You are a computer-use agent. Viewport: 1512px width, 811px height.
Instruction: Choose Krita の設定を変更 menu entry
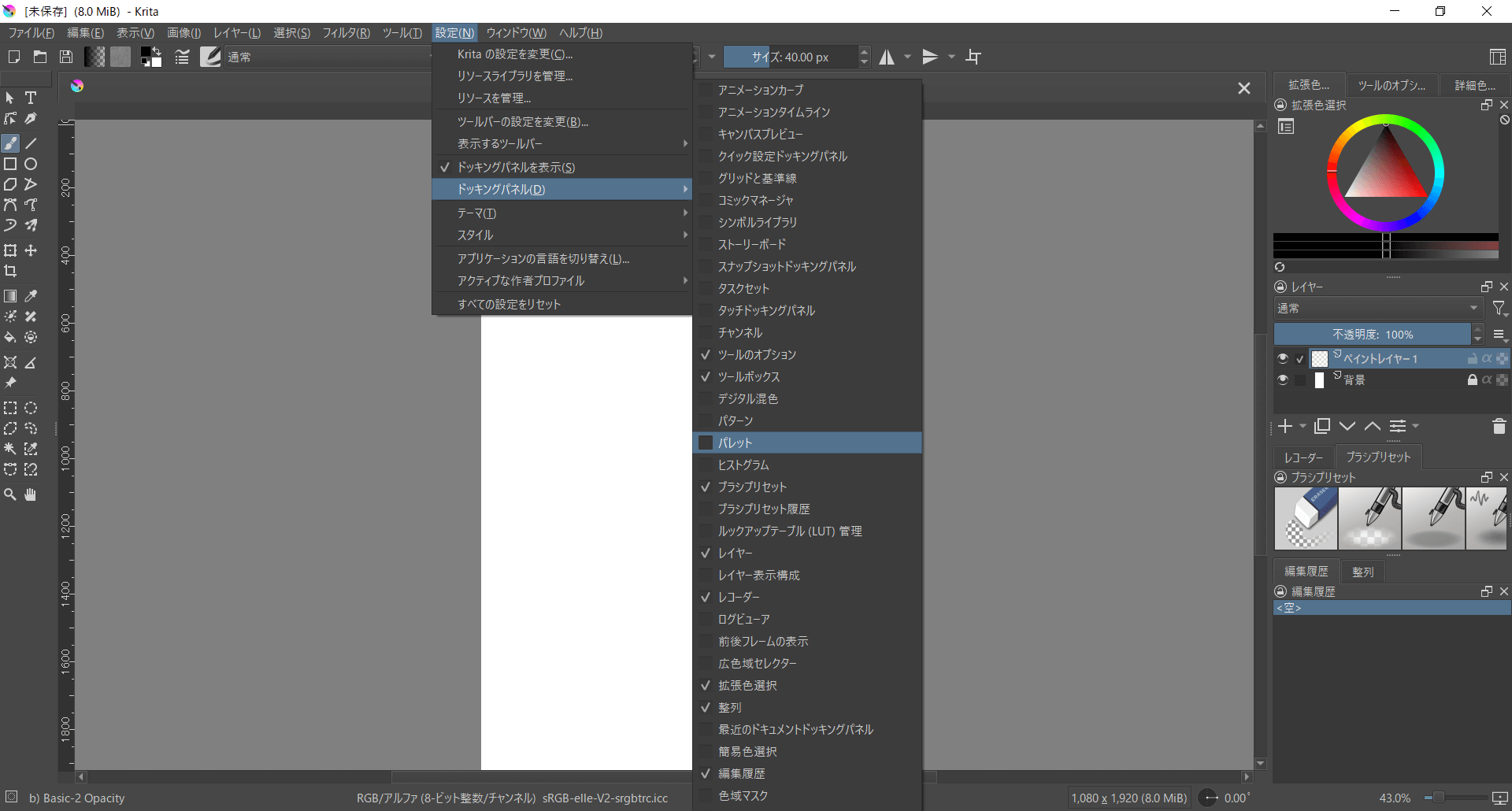pos(562,54)
